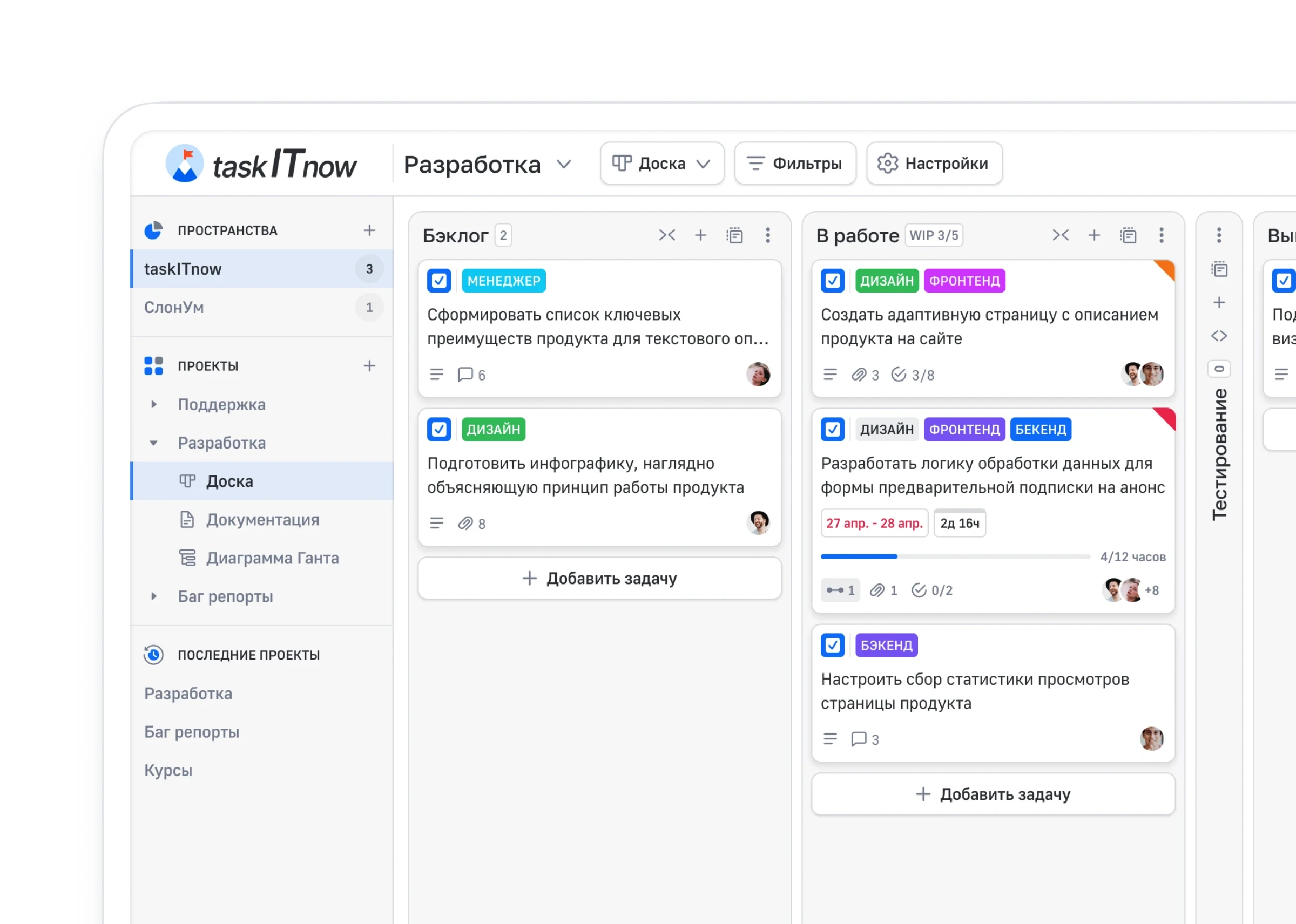Click Добавить задачу under Бэклог
The image size is (1296, 924).
coord(599,578)
